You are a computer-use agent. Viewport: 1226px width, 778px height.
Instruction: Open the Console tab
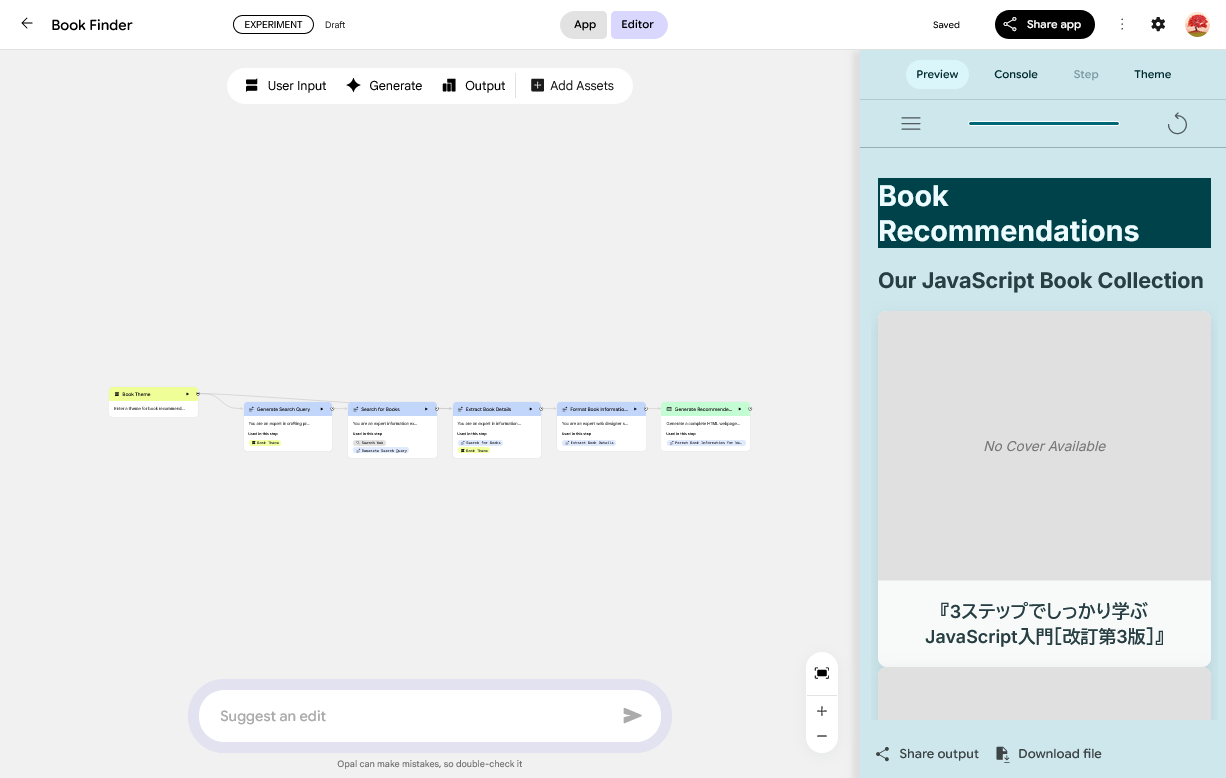point(1015,74)
